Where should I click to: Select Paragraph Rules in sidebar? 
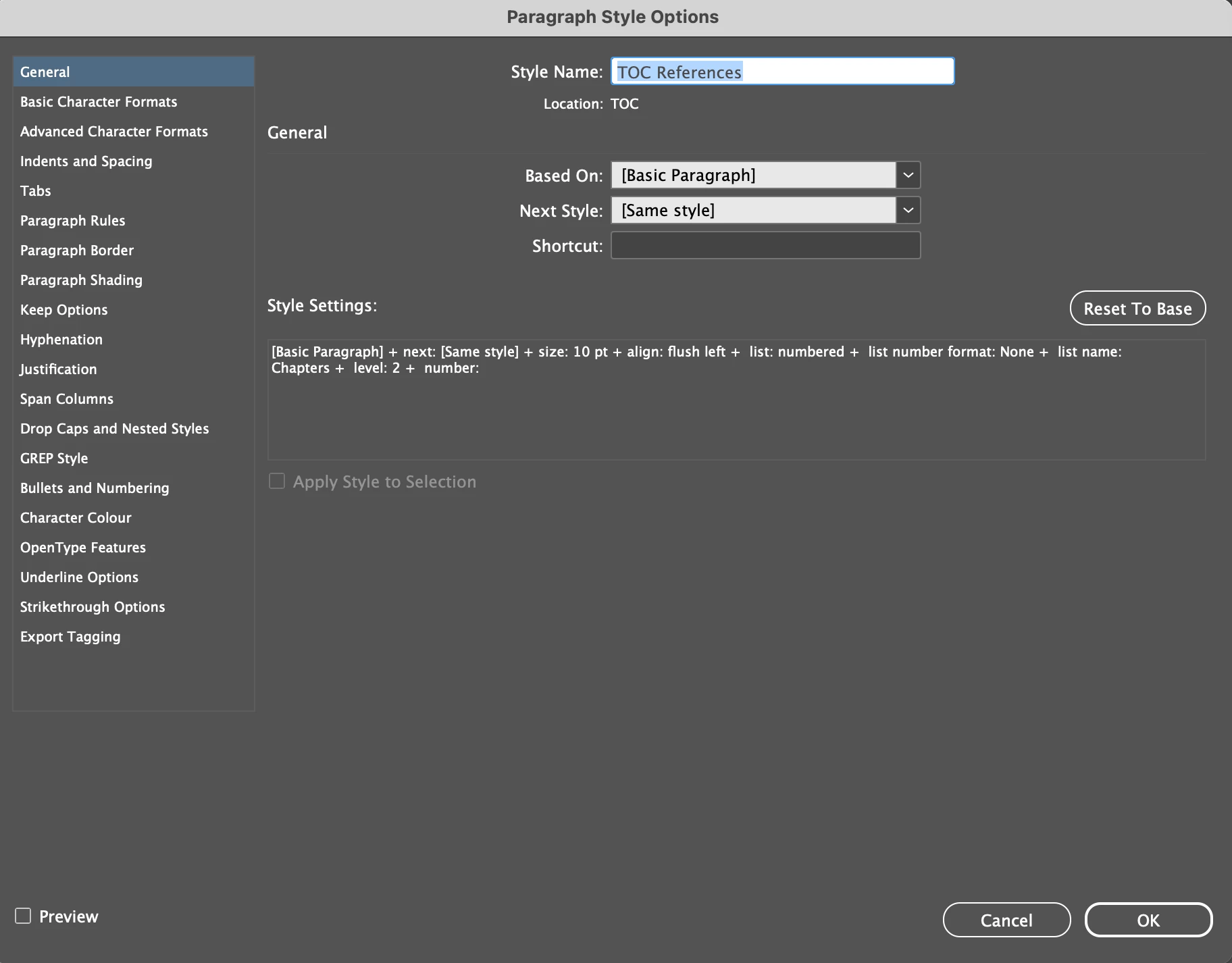[x=133, y=220]
